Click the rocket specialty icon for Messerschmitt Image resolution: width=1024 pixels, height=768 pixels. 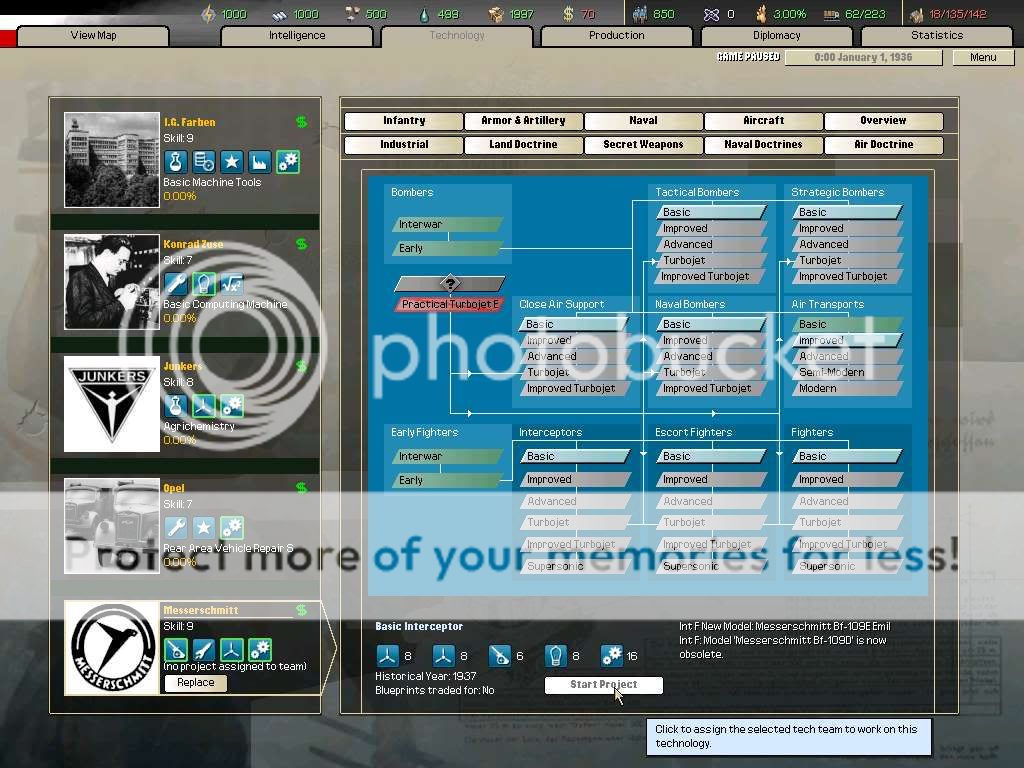(x=204, y=650)
